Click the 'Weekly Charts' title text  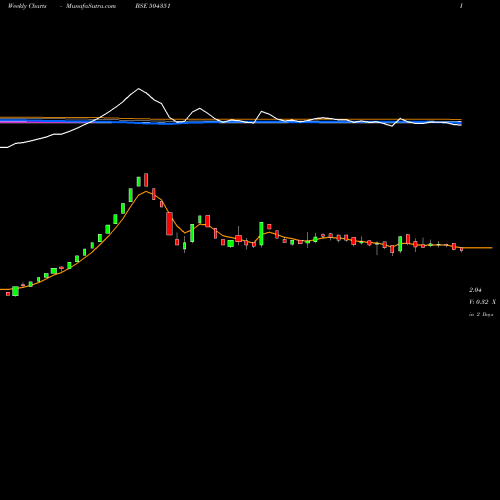click(x=27, y=6)
